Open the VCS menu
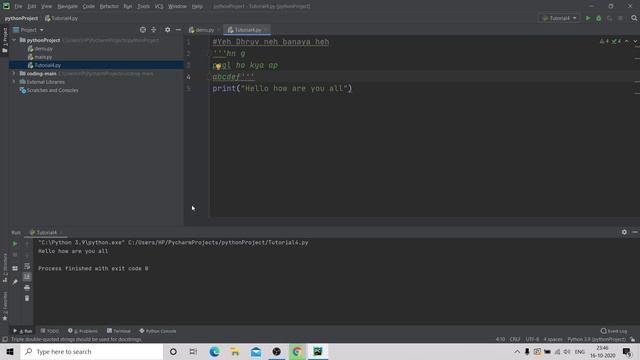 tap(159, 6)
